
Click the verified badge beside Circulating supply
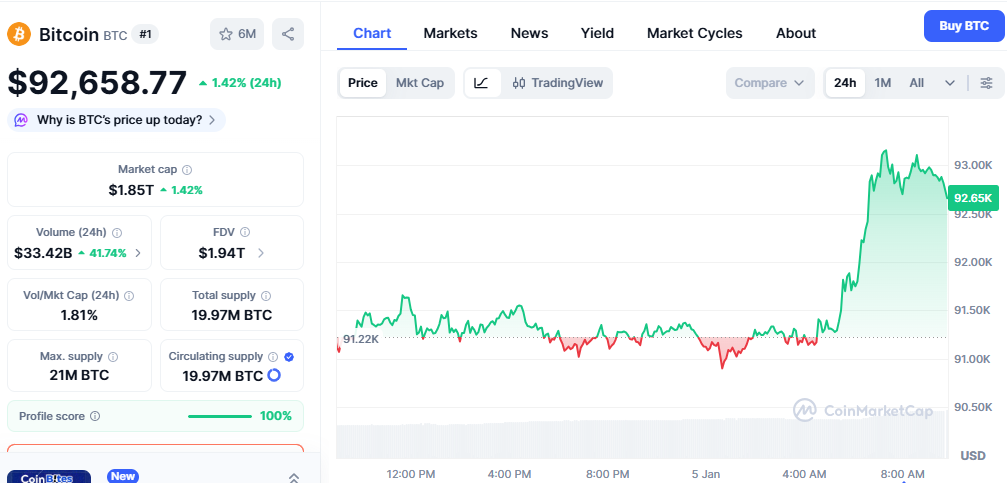[x=289, y=356]
